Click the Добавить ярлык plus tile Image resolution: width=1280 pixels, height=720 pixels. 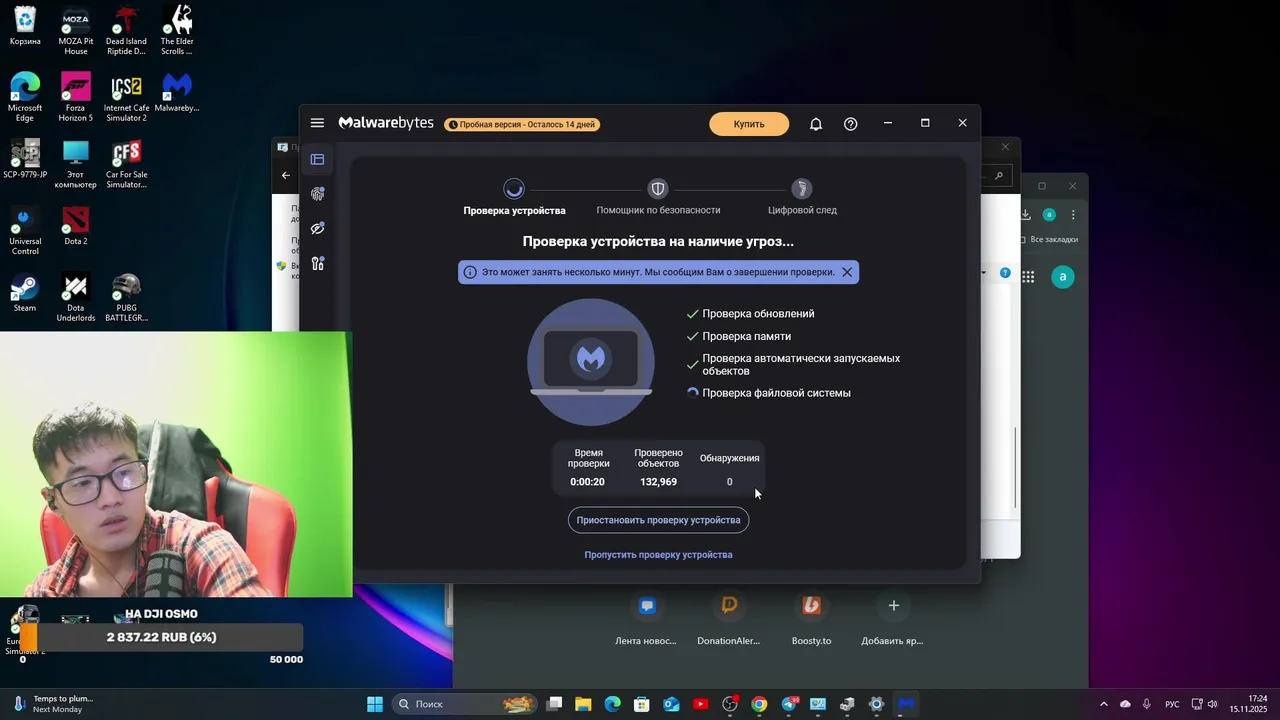(893, 618)
